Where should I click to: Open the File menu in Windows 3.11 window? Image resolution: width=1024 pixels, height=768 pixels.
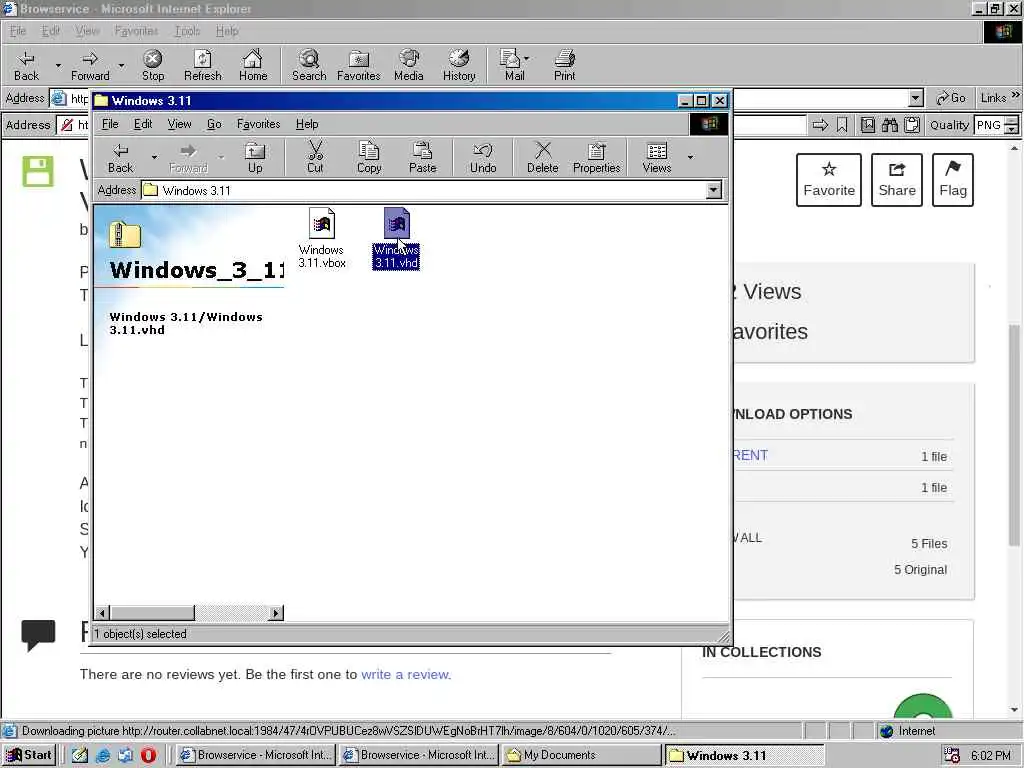110,123
